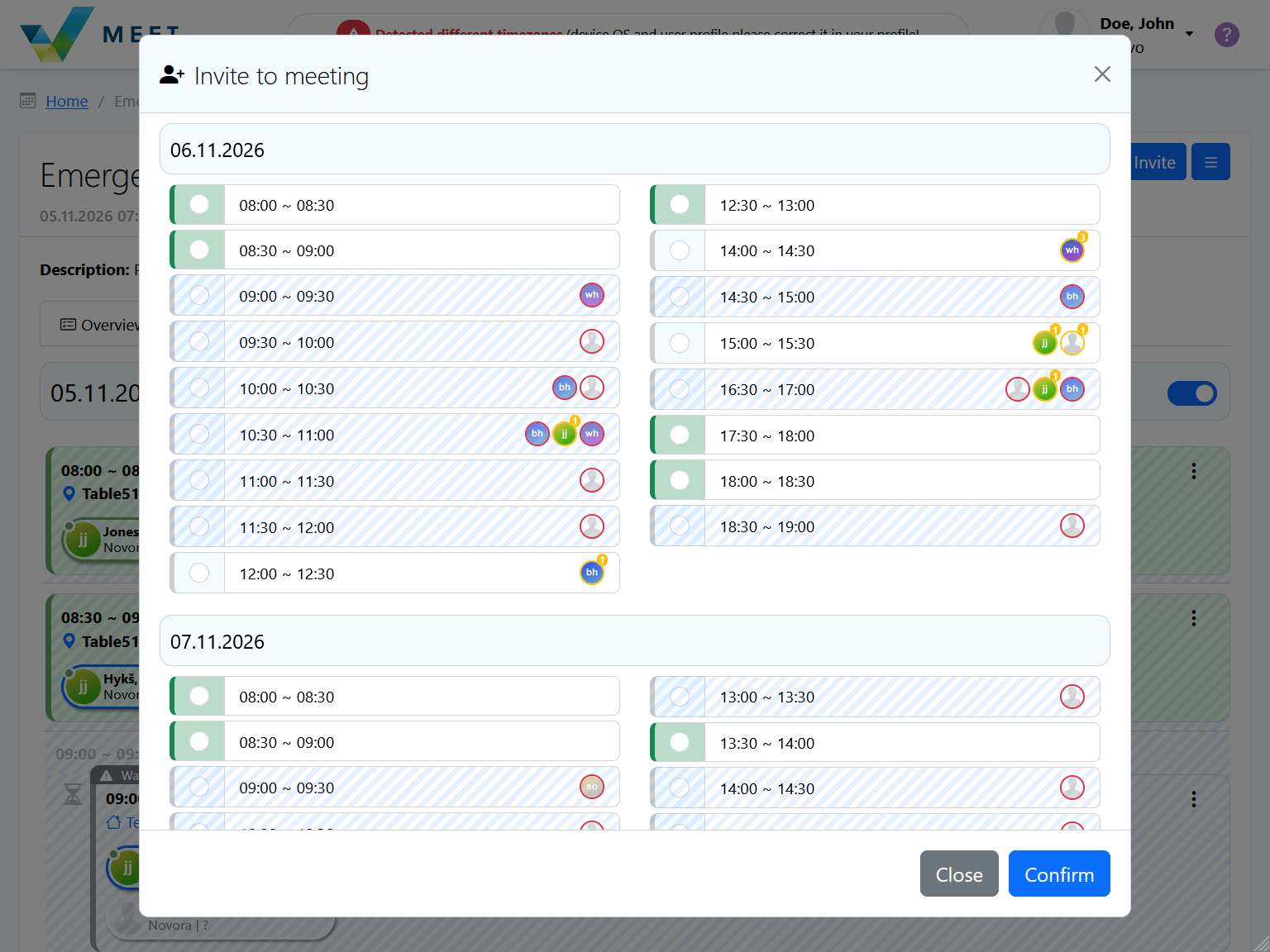
Task: Click the 'bh' avatar in 12:00 ~ 12:30 slot
Action: click(591, 573)
